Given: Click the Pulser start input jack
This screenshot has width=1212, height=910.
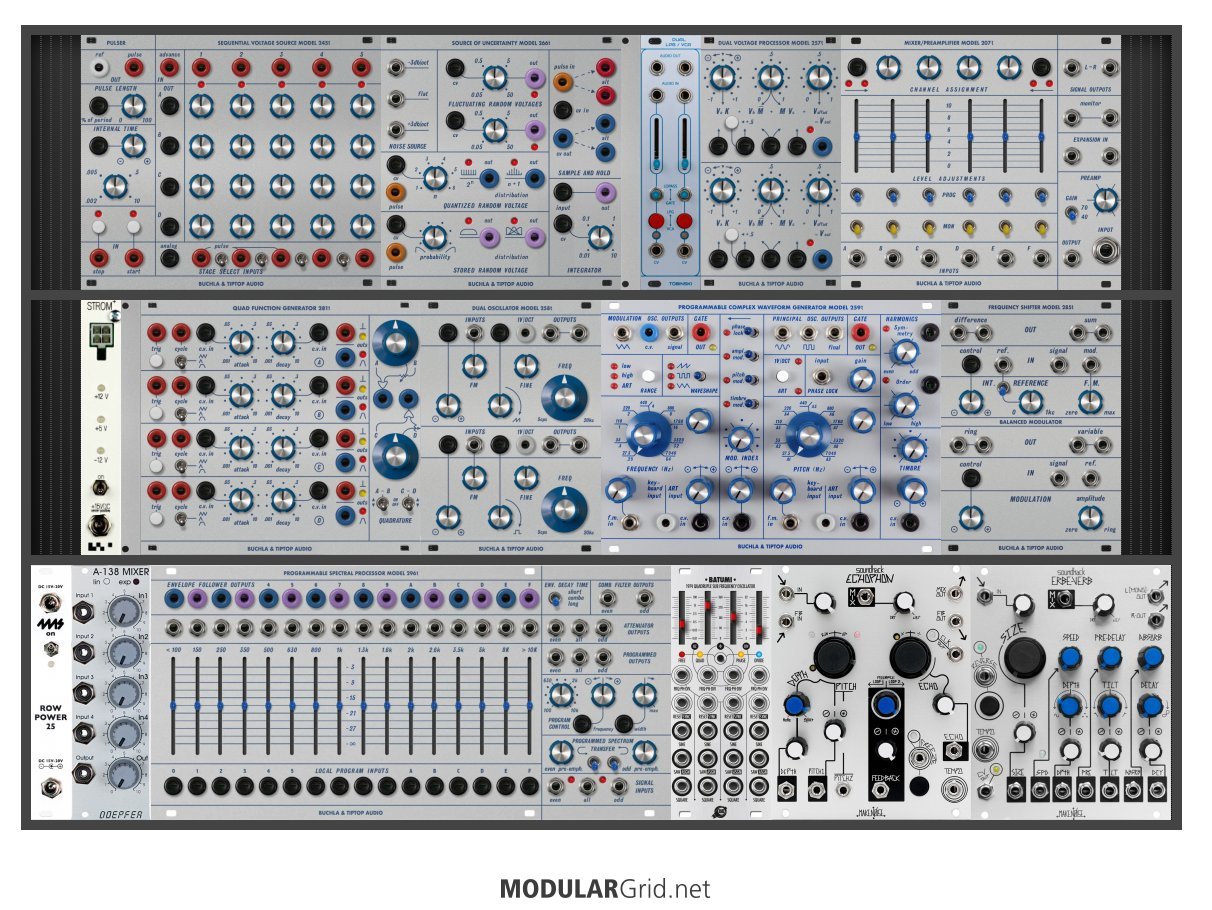Looking at the screenshot, I should (x=135, y=258).
